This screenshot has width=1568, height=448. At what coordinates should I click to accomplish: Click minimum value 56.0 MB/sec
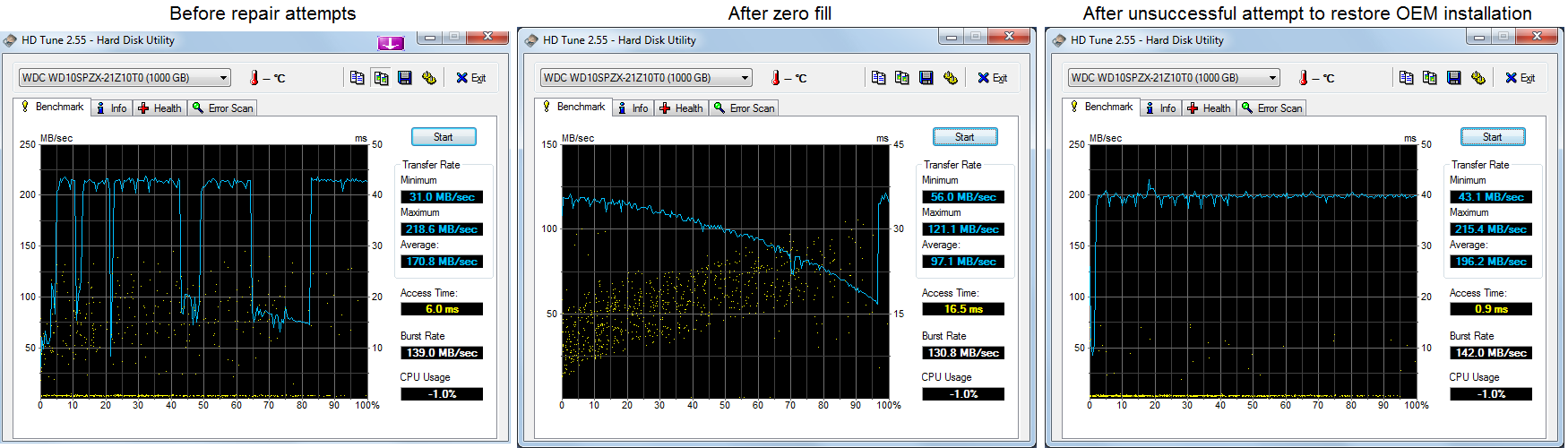(x=963, y=197)
